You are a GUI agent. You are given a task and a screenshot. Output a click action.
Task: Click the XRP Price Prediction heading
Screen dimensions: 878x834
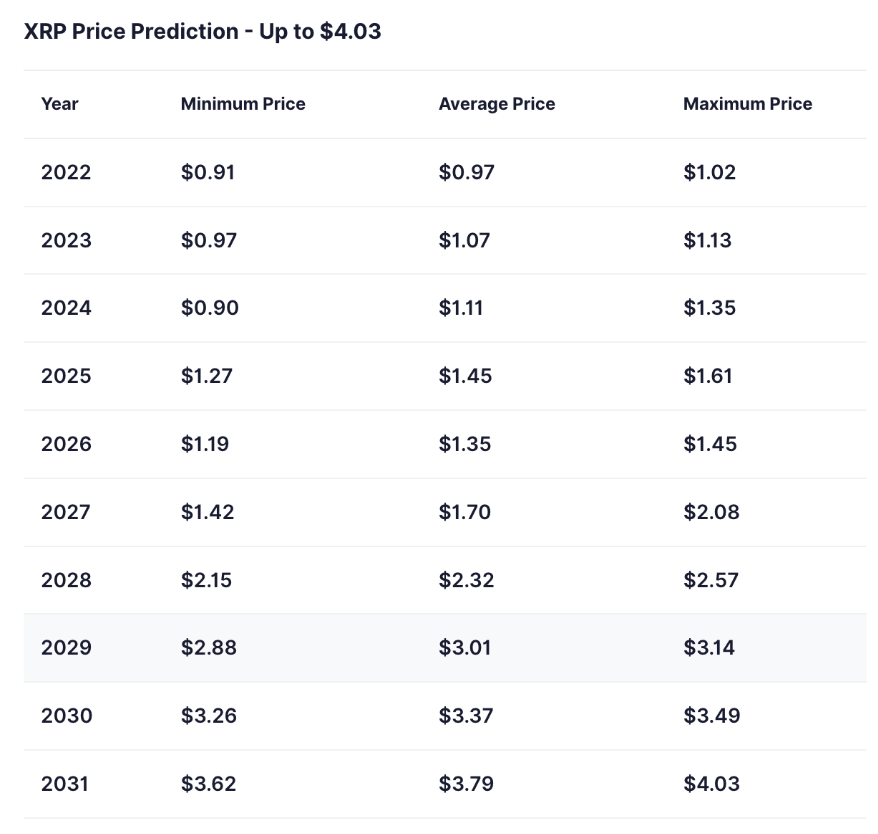202,32
